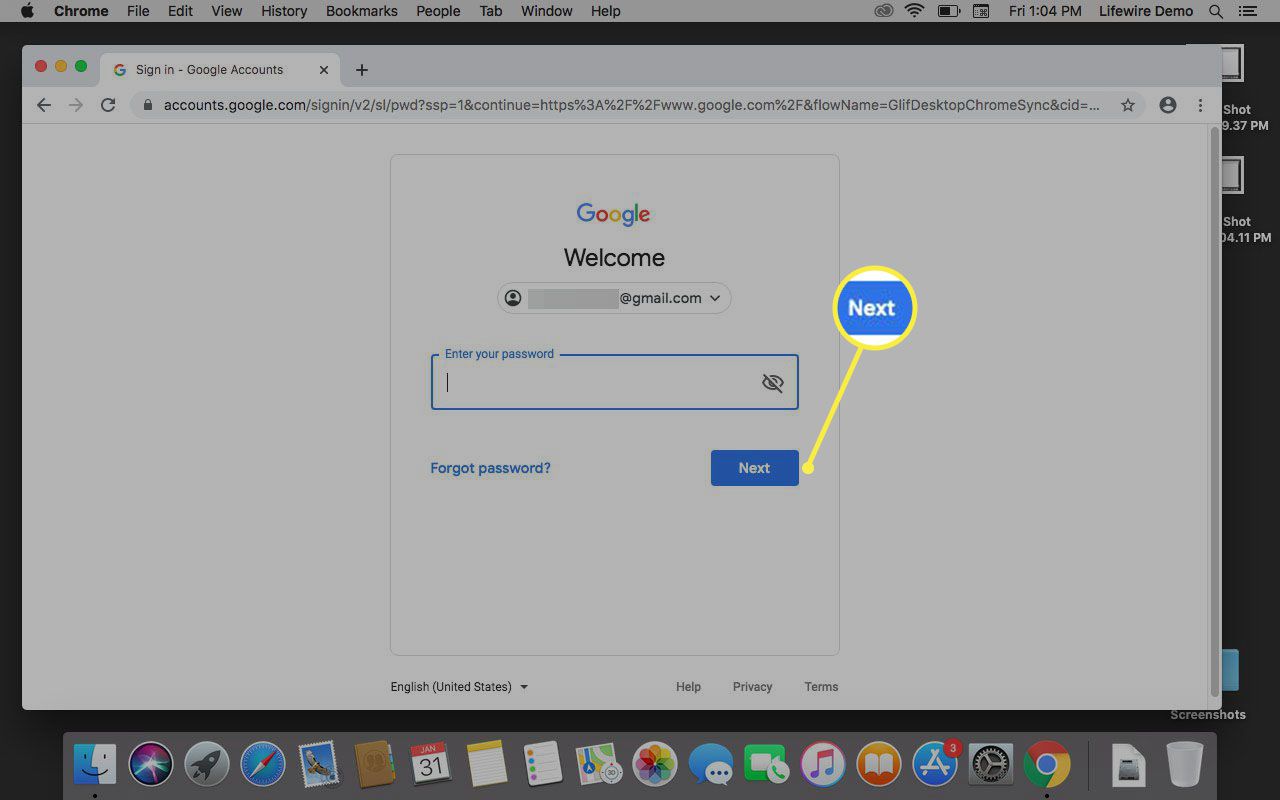This screenshot has height=800, width=1280.
Task: Open App Store icon with badge 3
Action: (x=935, y=765)
